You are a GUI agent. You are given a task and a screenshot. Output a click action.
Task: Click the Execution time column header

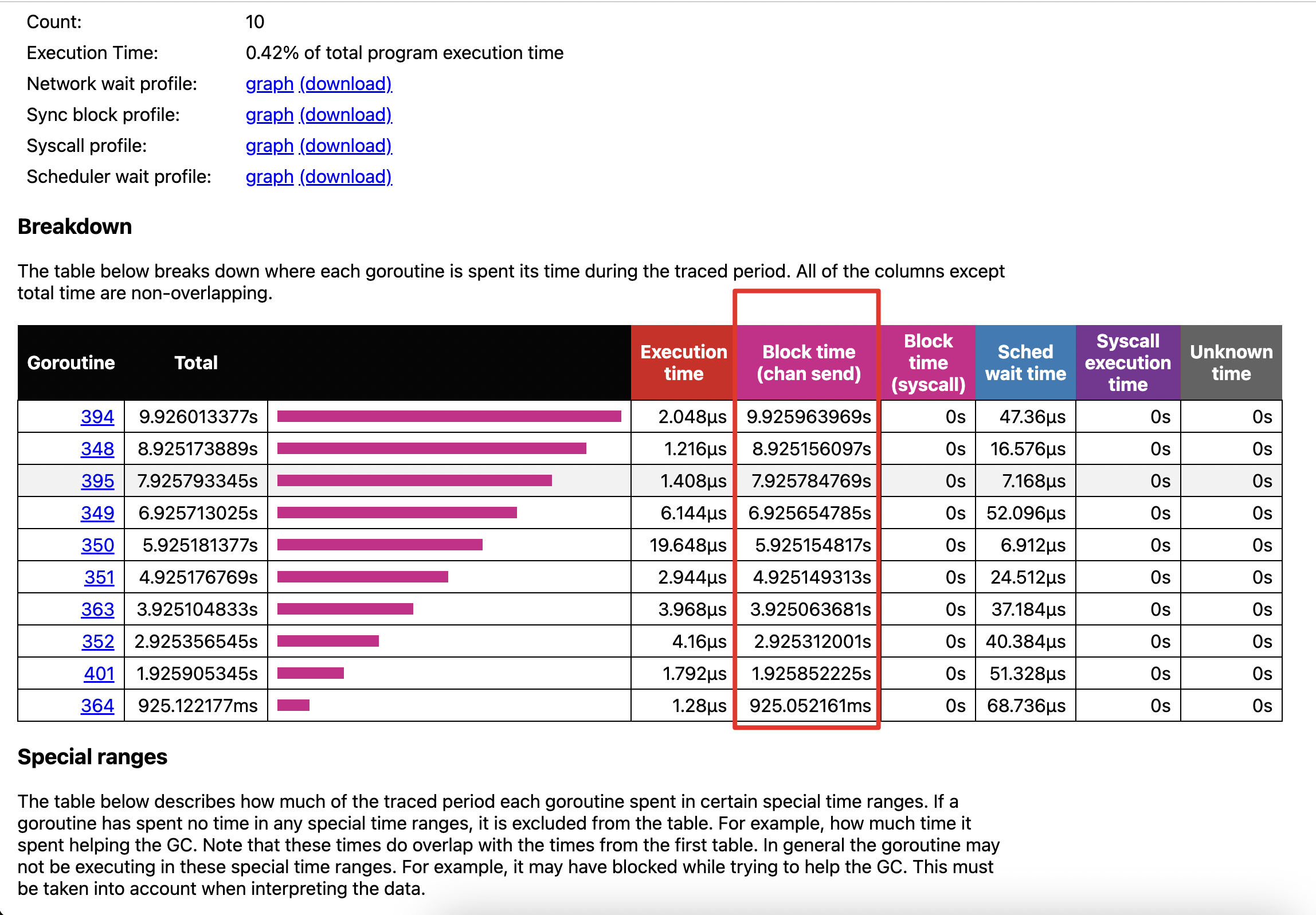coord(683,363)
